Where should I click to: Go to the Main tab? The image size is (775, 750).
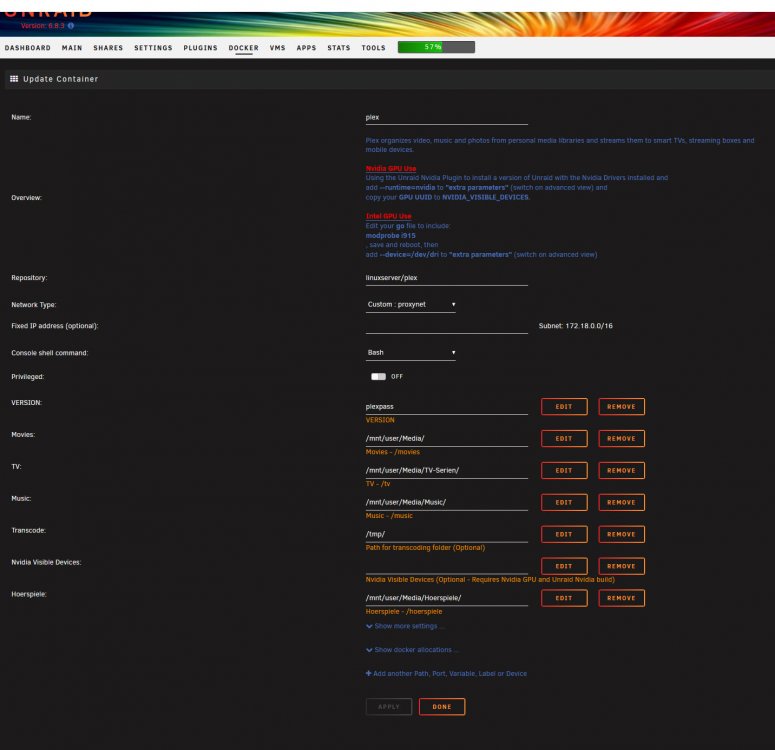[72, 48]
